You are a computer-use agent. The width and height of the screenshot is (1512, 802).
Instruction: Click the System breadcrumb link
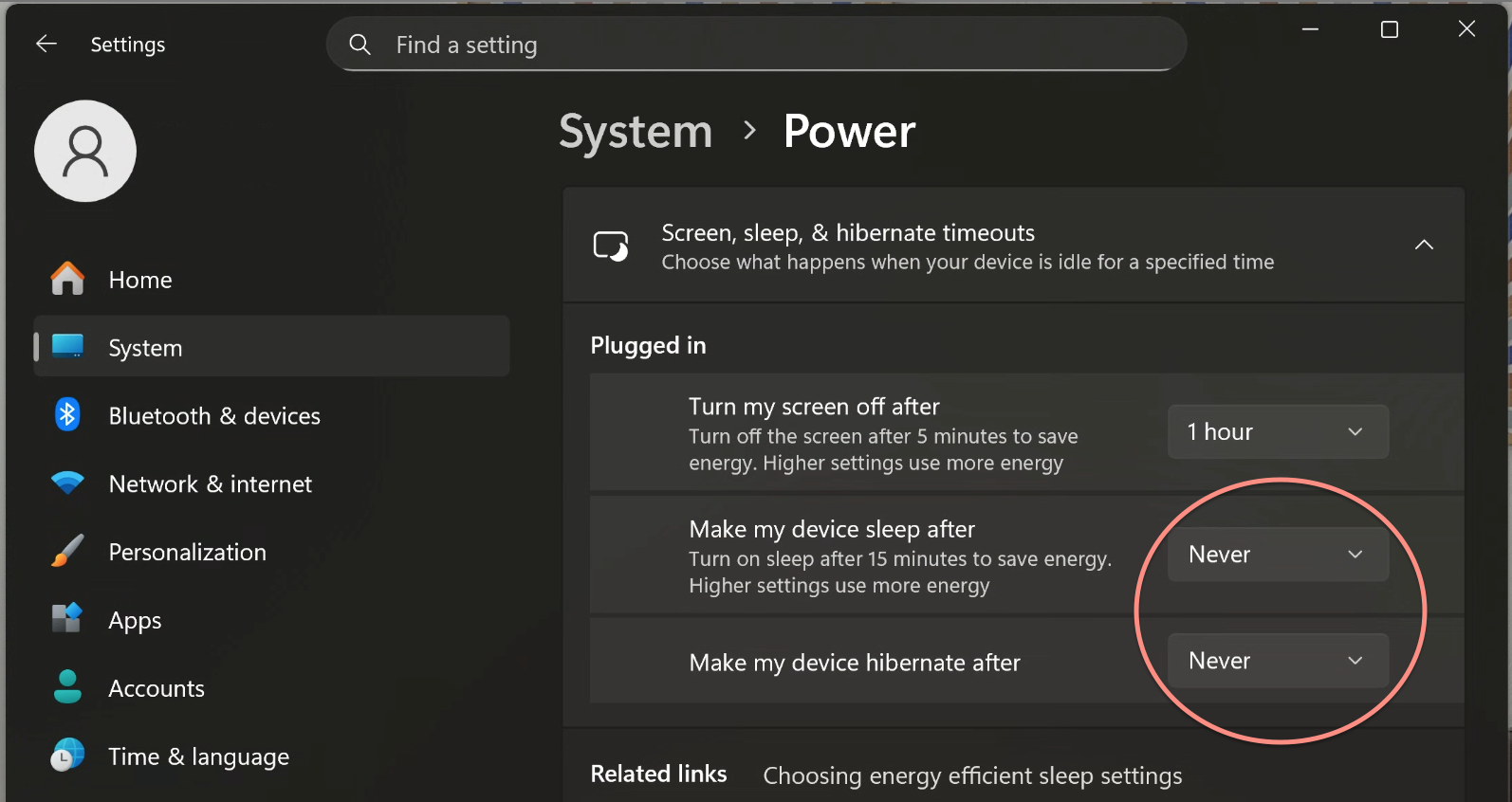click(x=636, y=132)
